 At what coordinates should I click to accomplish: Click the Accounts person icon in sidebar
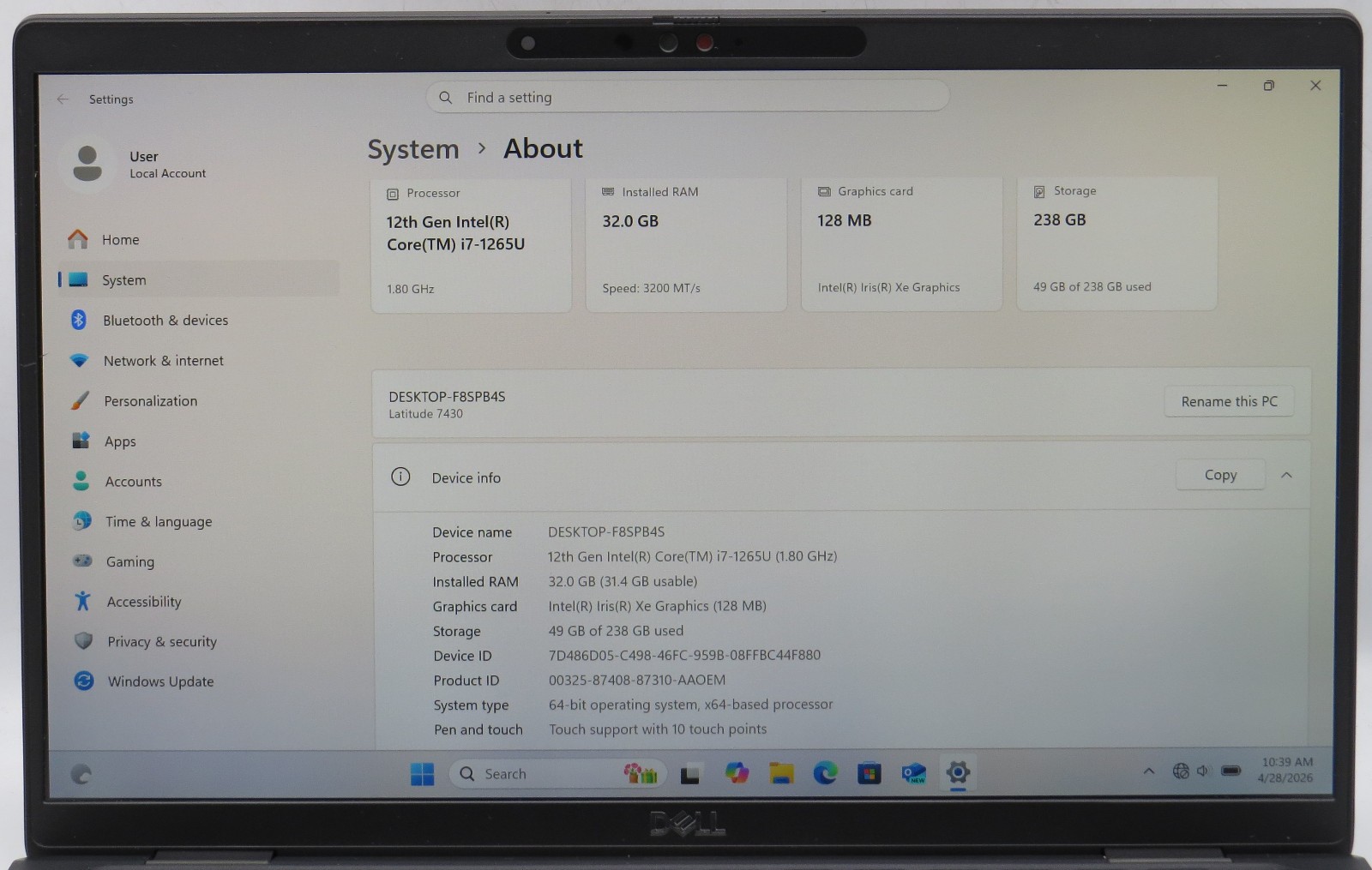[81, 481]
